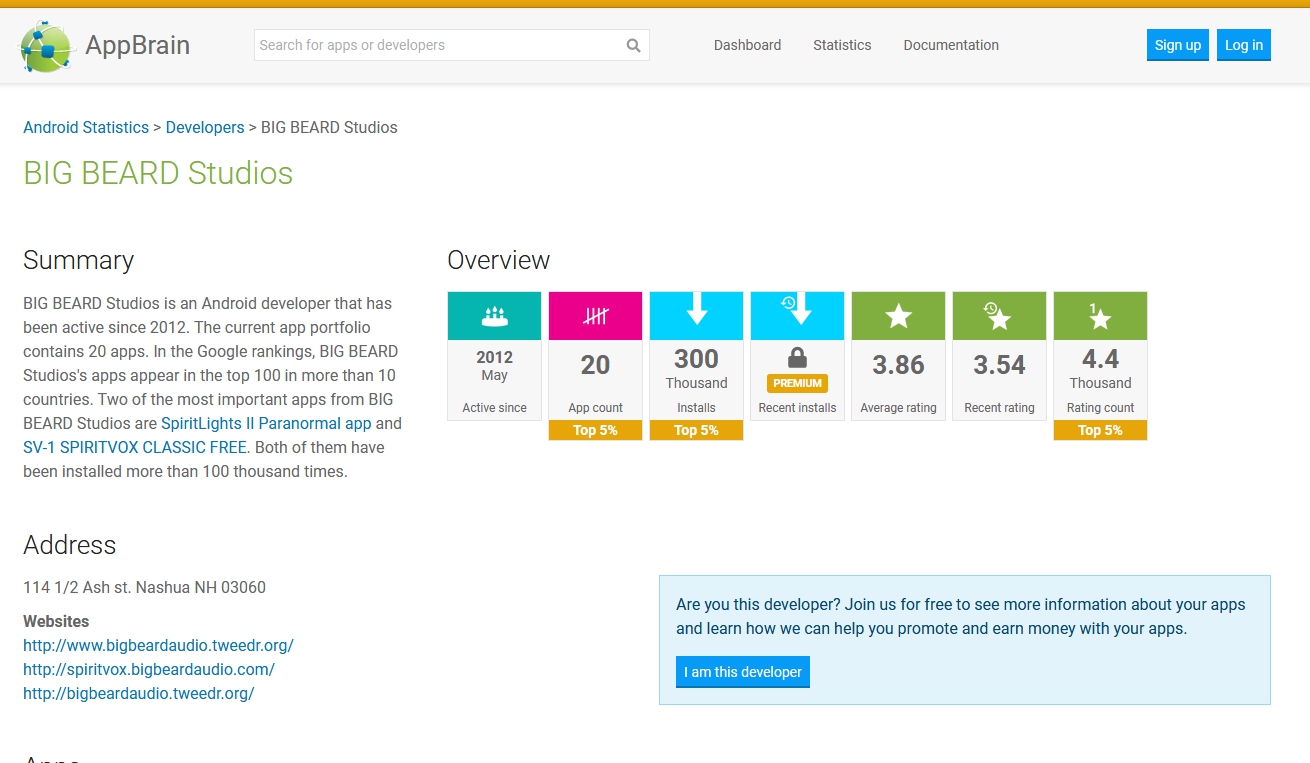Click the 2012 May Active since value
1310x763 pixels.
click(x=495, y=366)
